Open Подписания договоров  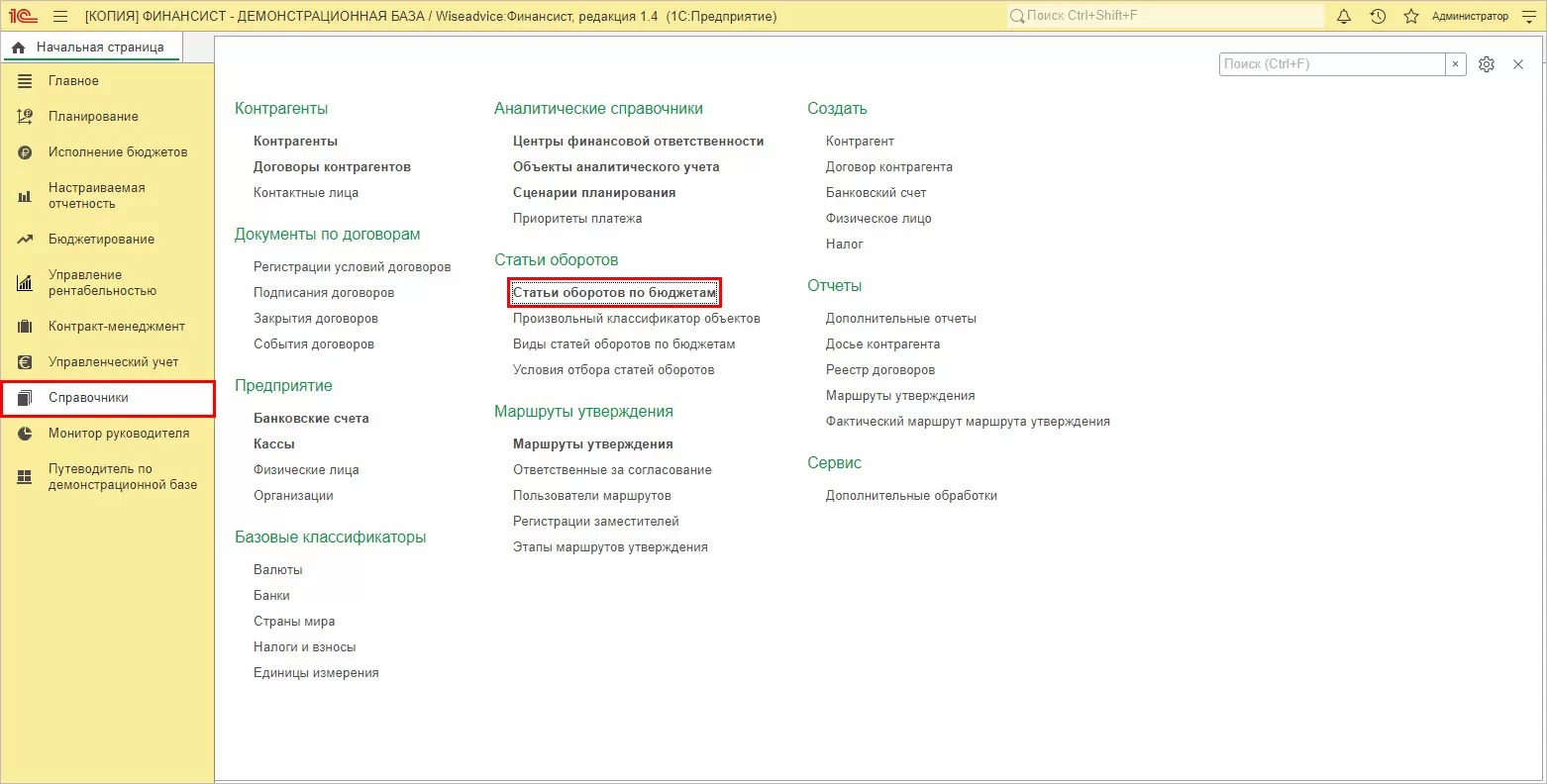[324, 293]
